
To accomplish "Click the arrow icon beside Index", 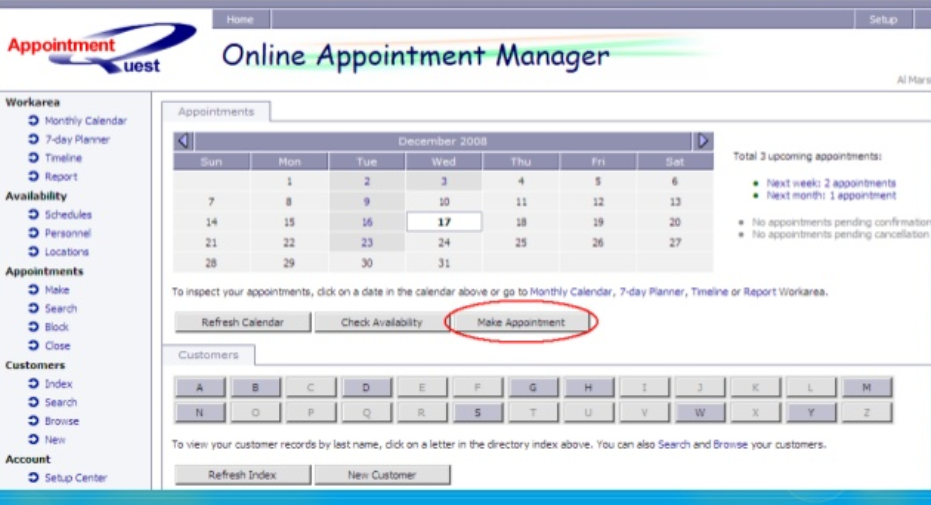I will [33, 384].
